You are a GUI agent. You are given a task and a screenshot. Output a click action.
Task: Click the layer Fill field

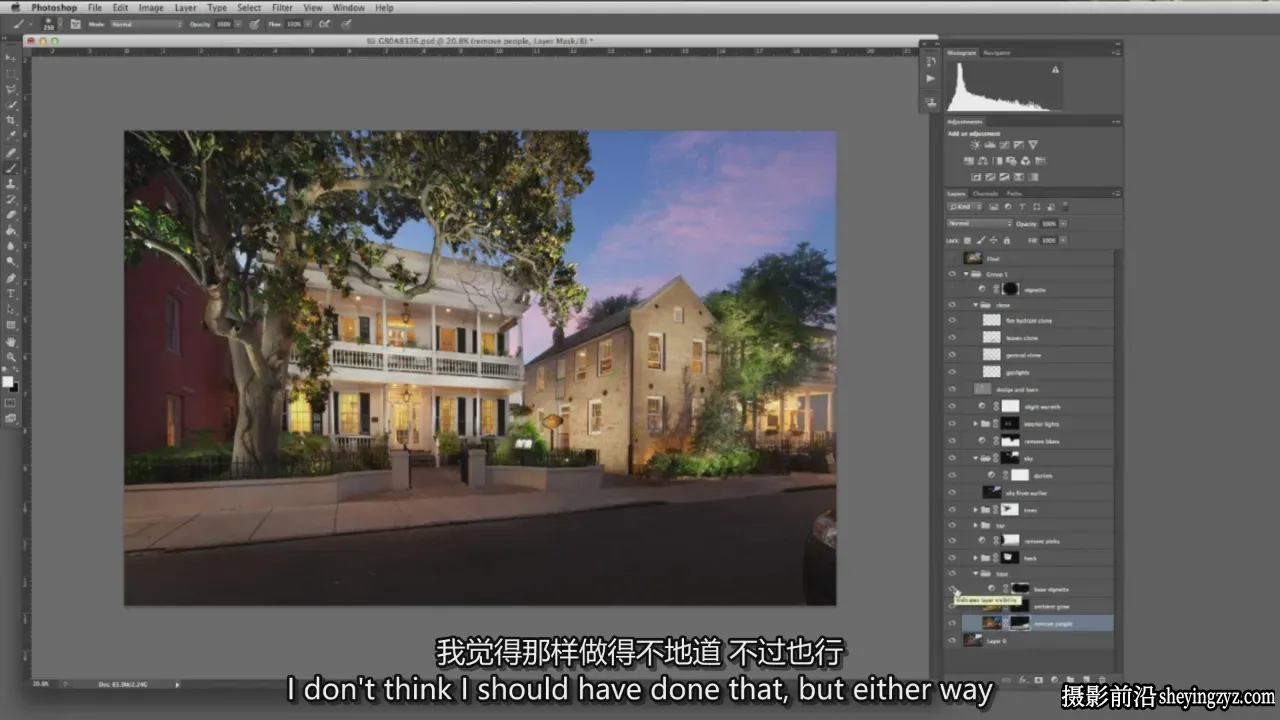pos(1050,240)
